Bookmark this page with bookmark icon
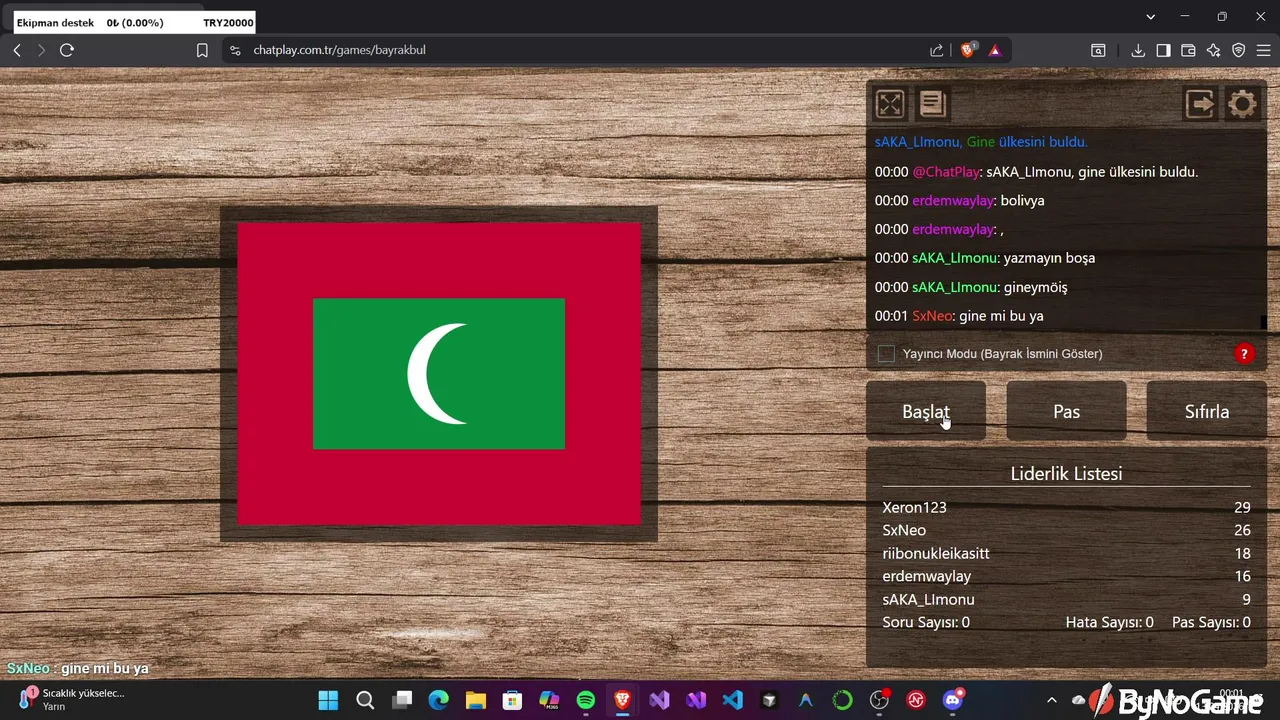Viewport: 1280px width, 720px height. tap(202, 50)
